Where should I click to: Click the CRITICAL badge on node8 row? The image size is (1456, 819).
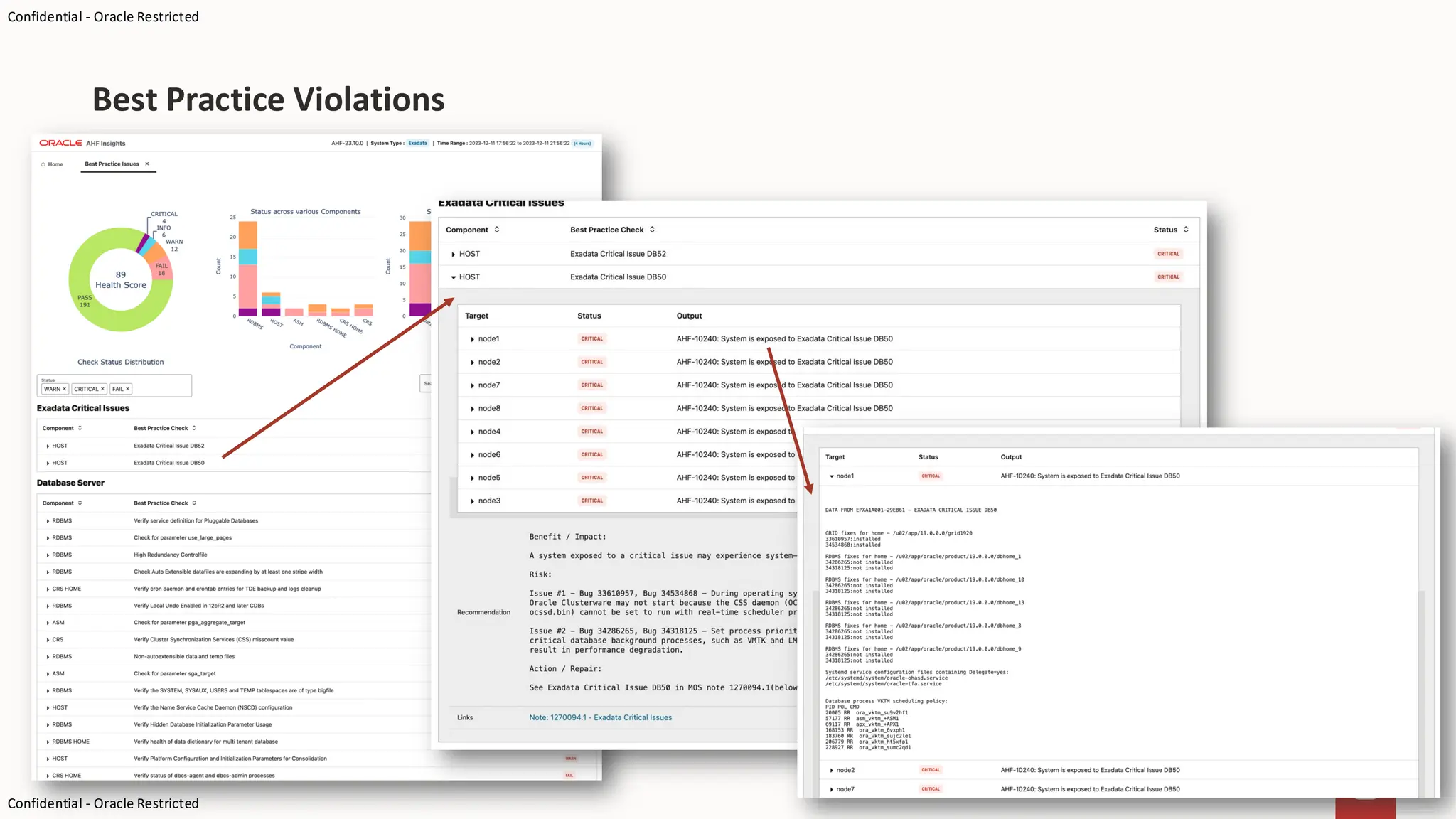click(x=591, y=408)
